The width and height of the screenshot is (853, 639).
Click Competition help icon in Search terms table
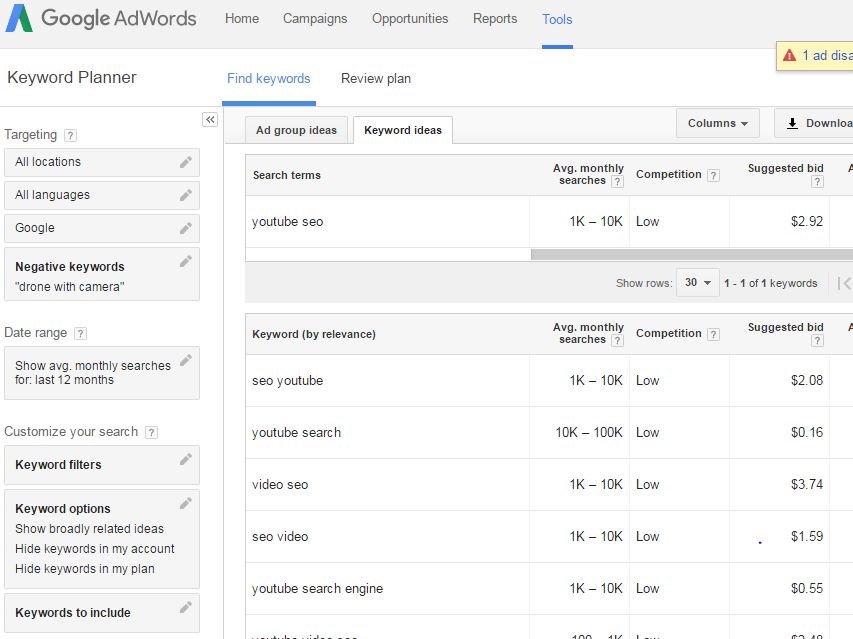click(x=713, y=175)
